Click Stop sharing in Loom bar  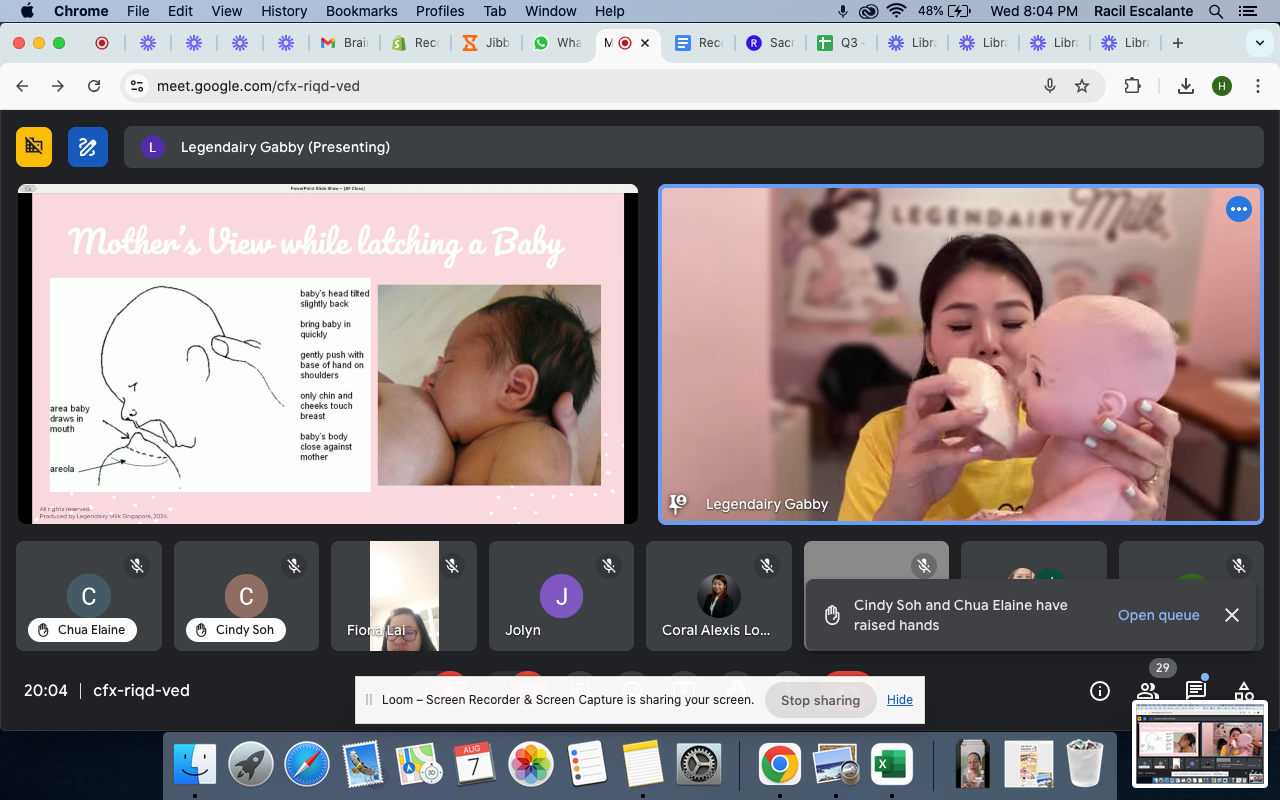820,700
